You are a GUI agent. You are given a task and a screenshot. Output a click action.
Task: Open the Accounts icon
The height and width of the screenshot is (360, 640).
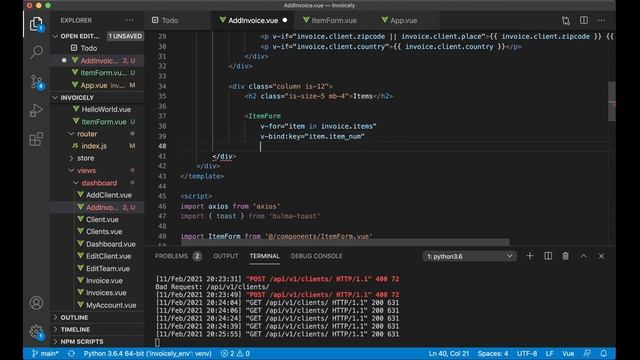36,303
